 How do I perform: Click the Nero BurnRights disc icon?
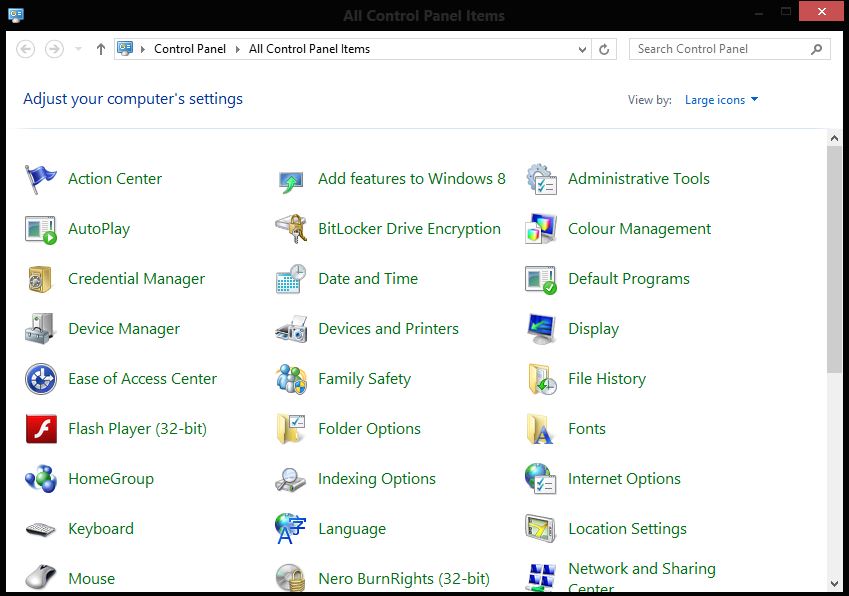(291, 578)
